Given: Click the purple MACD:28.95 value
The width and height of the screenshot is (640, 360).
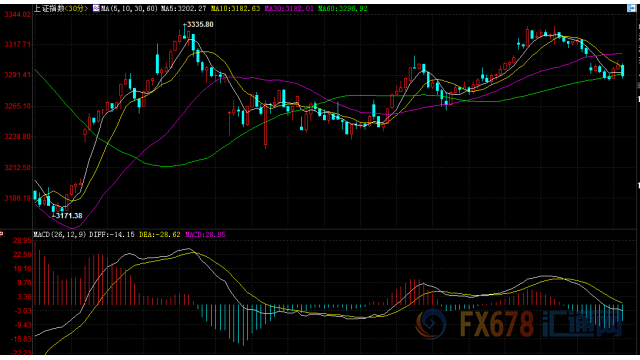Looking at the screenshot, I should pos(205,235).
